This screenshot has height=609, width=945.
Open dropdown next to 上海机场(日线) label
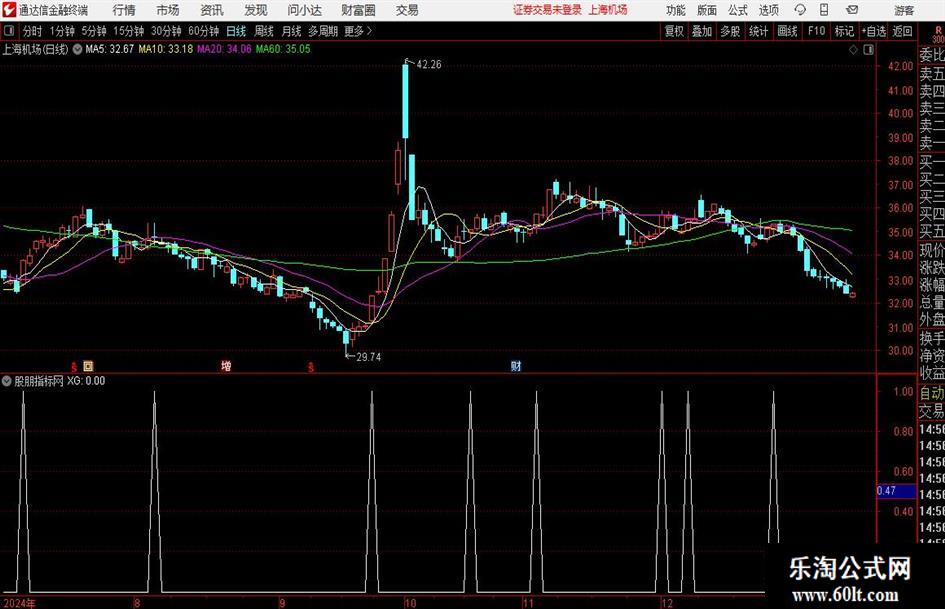[77, 49]
